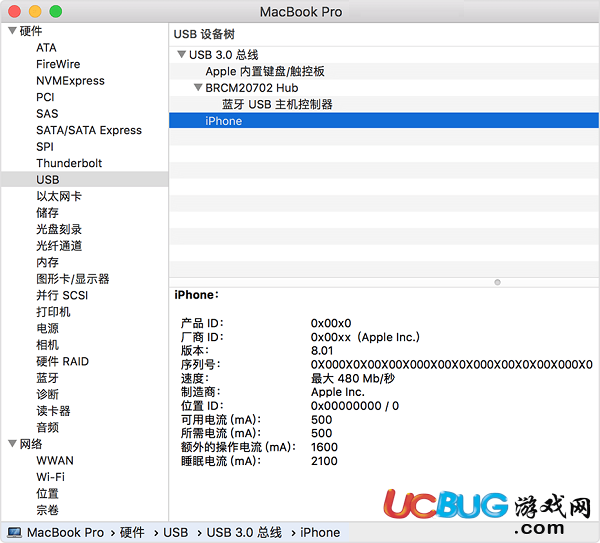This screenshot has height=543, width=600.
Task: Select 读卡器 in the sidebar
Action: [x=53, y=411]
